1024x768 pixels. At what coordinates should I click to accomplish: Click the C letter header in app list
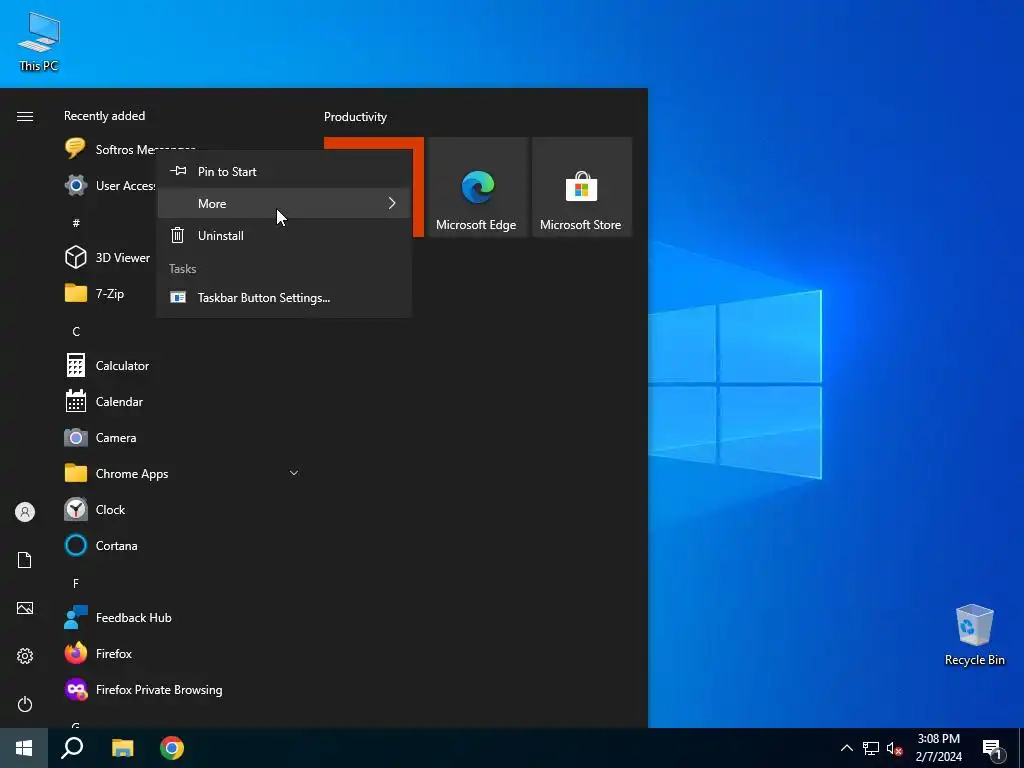click(x=76, y=332)
